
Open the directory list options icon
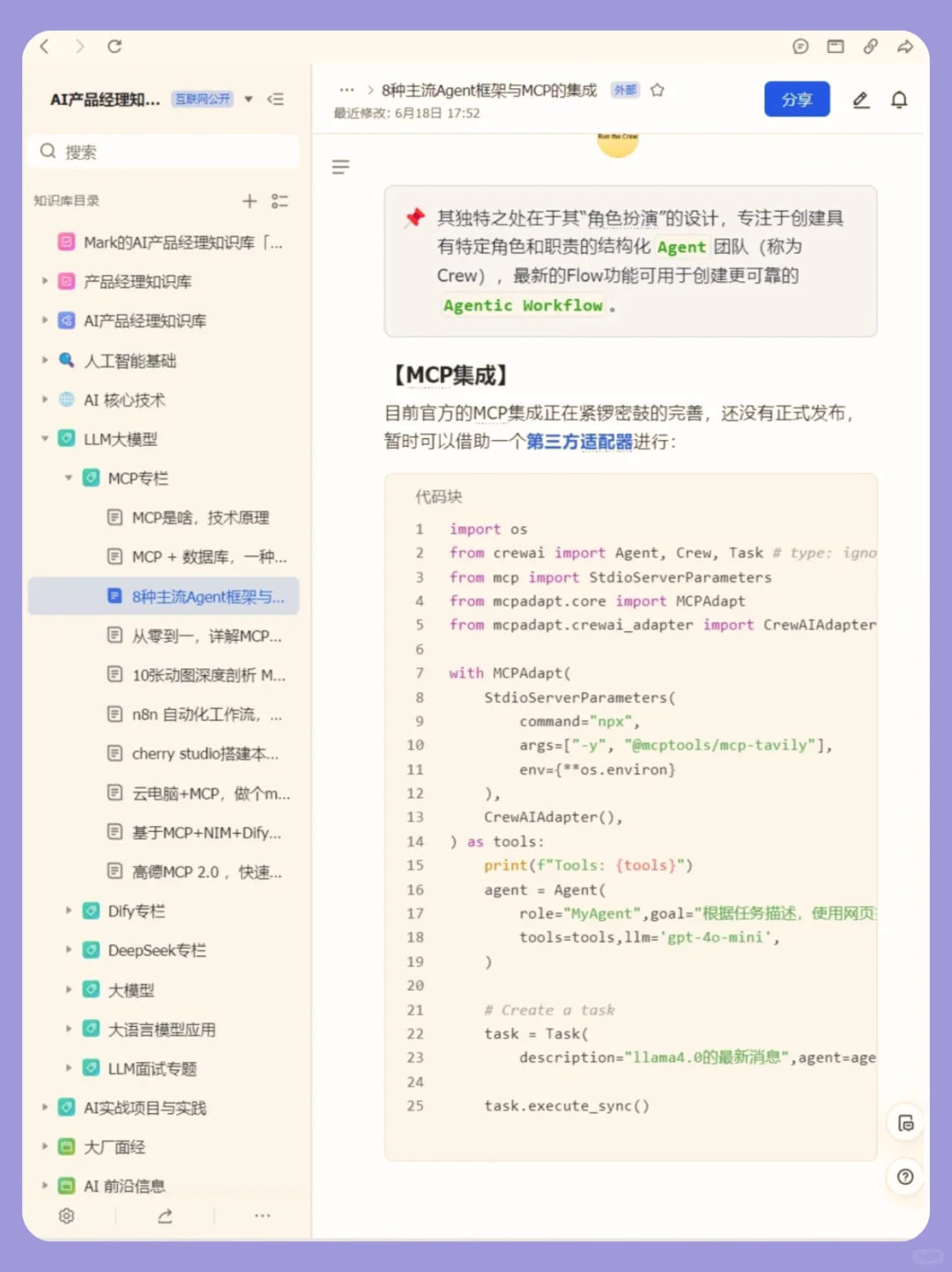coord(279,201)
